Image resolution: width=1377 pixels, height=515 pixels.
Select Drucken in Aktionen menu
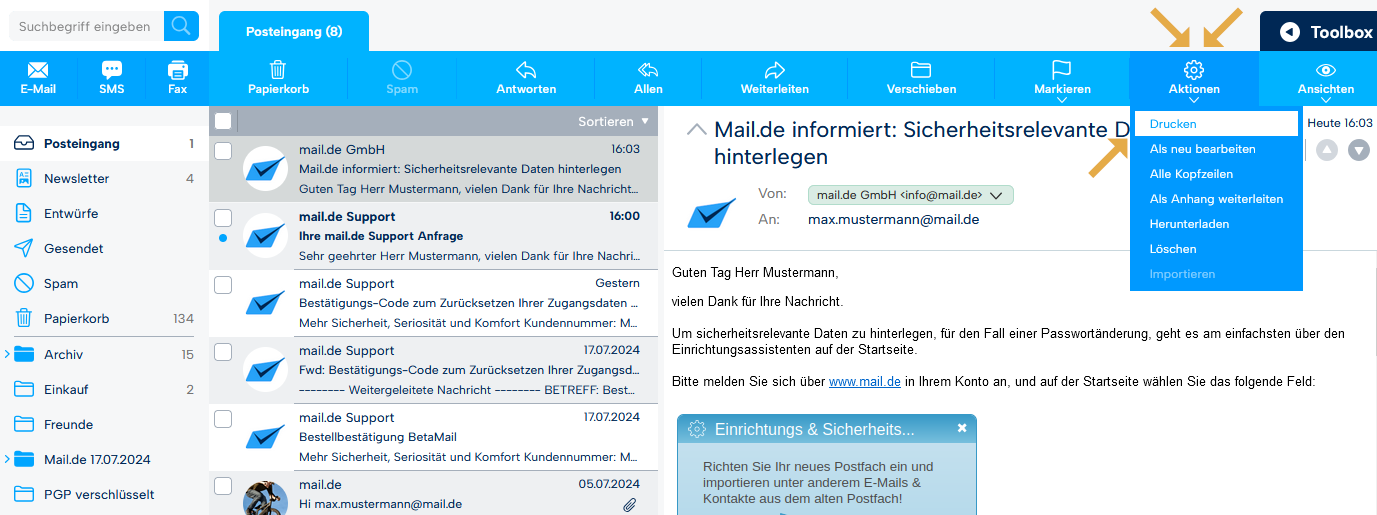(1216, 124)
